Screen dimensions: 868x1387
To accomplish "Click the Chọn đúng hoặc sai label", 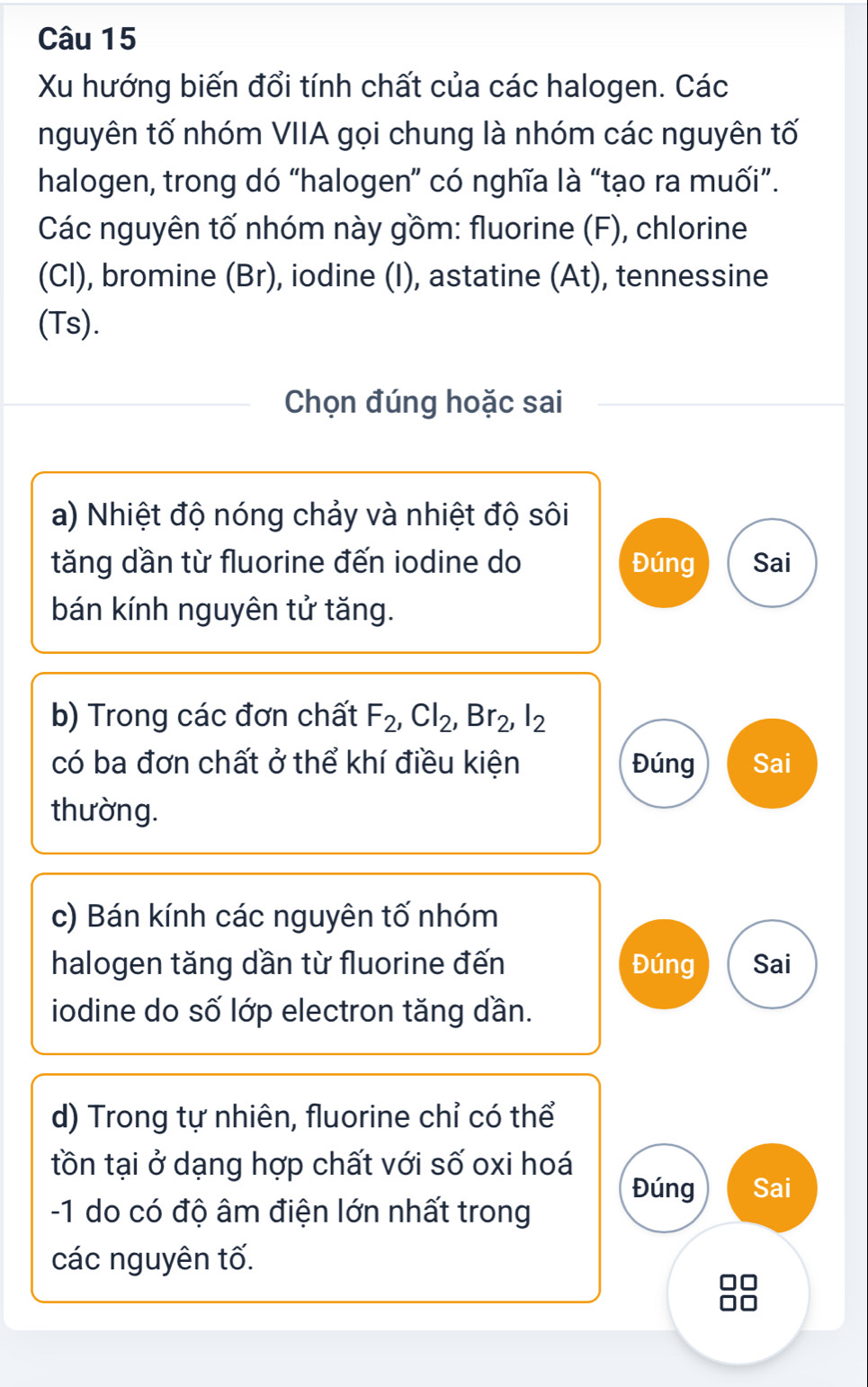I will [424, 402].
